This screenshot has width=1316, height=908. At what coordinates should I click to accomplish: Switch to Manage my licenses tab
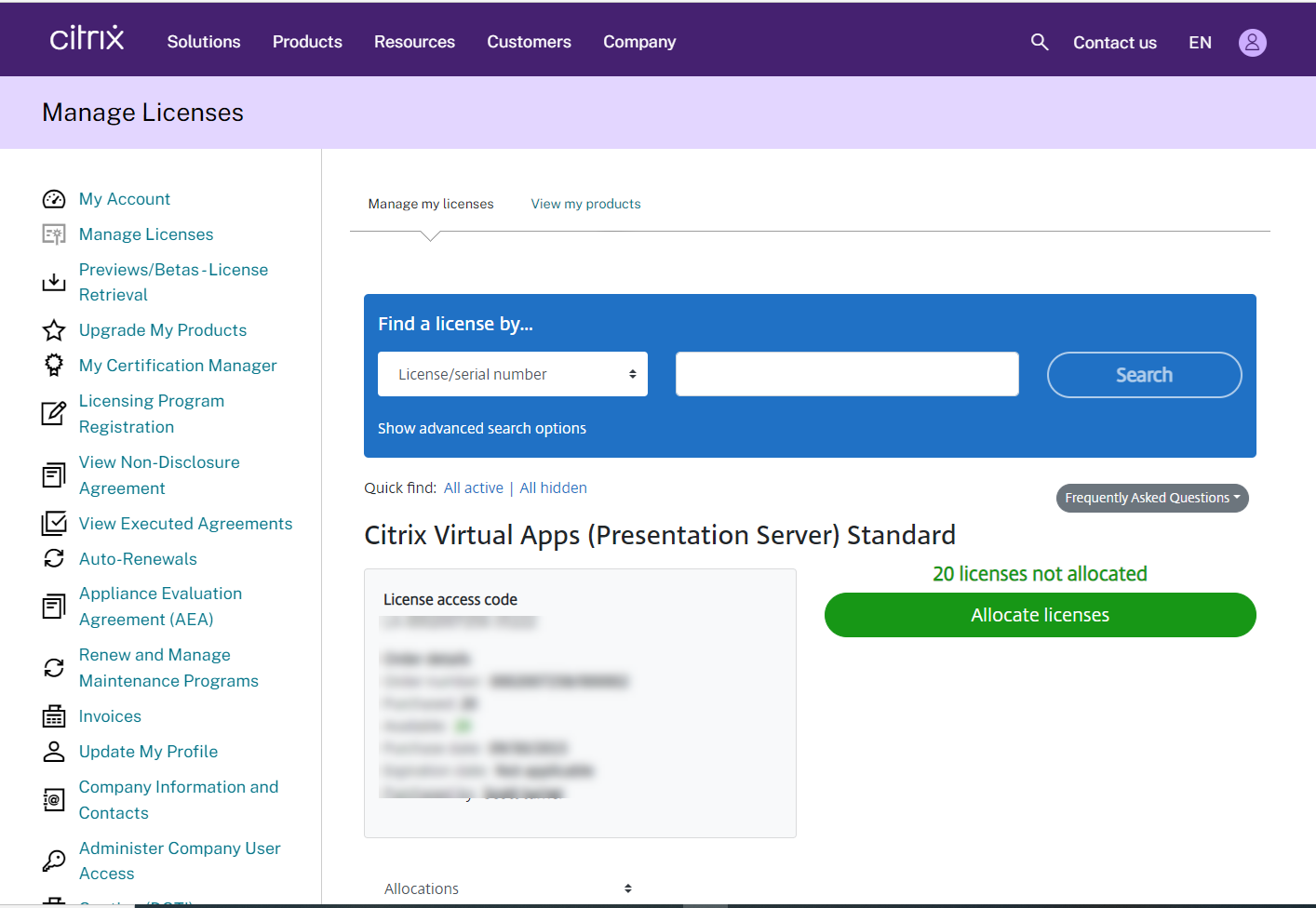point(431,204)
